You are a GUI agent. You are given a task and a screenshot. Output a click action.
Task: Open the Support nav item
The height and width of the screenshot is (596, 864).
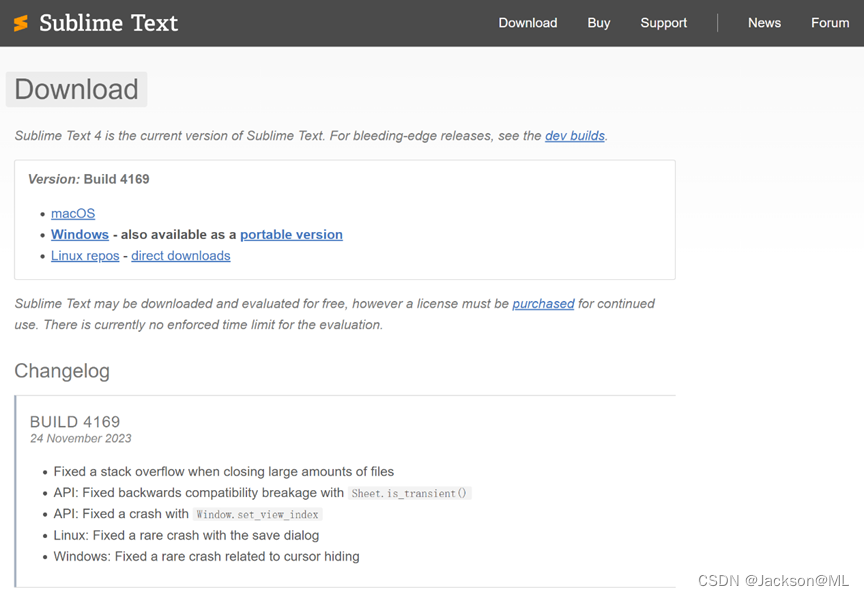tap(663, 23)
